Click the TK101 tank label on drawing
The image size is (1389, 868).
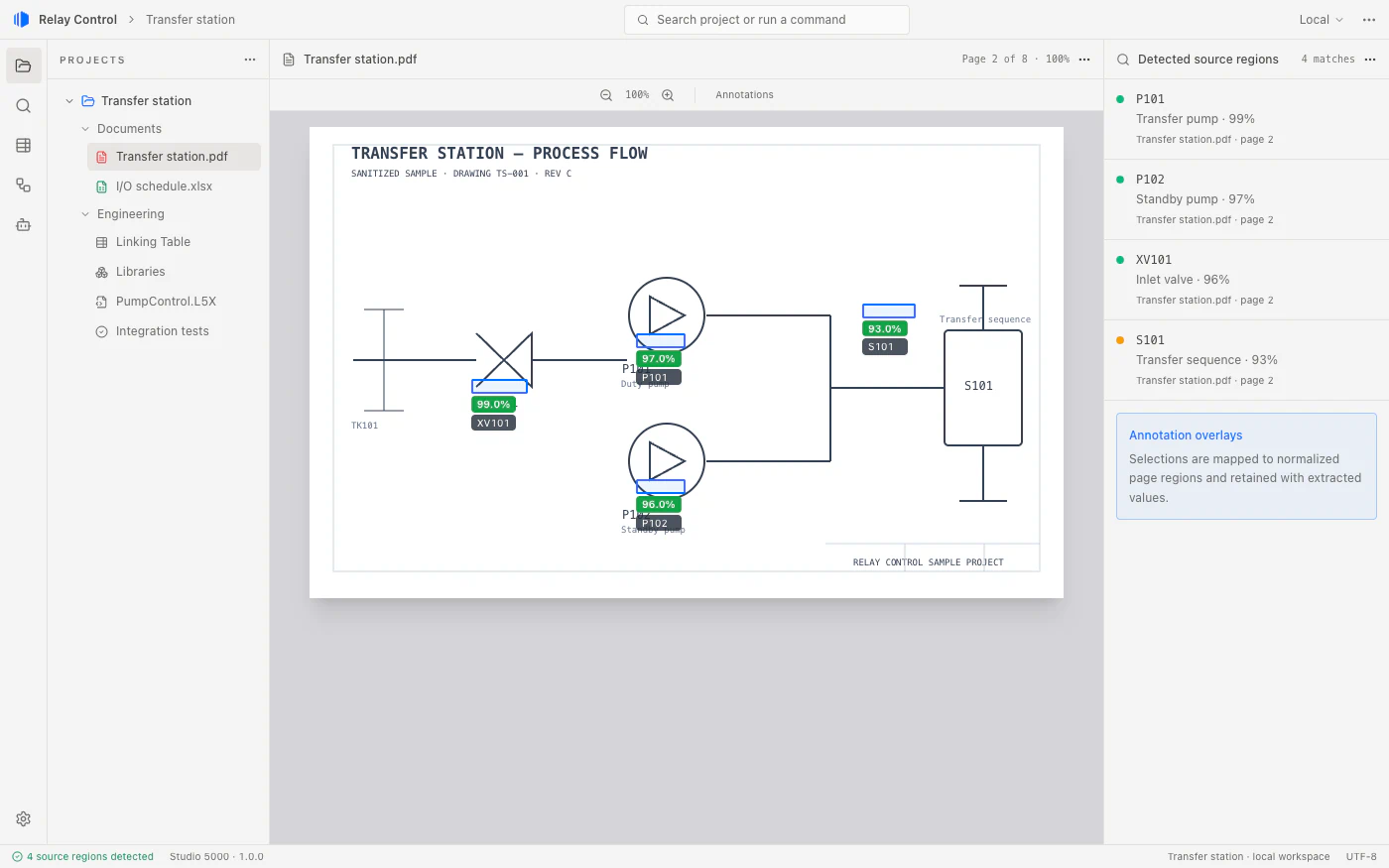364,426
